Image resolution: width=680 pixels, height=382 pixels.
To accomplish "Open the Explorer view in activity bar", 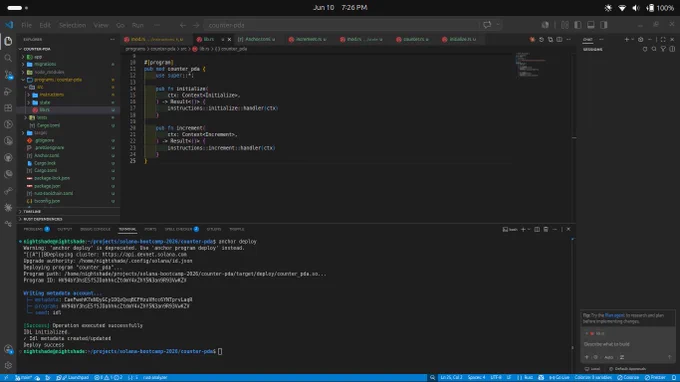I will tap(8, 41).
